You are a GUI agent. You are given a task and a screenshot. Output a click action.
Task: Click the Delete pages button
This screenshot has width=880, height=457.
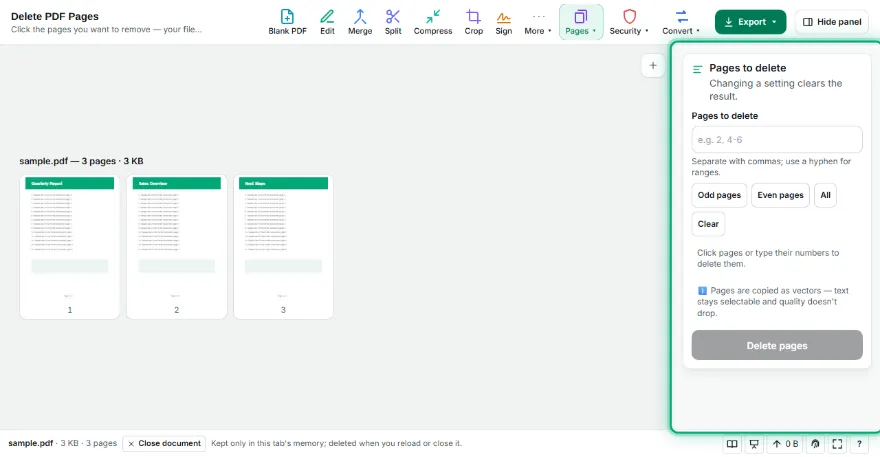click(777, 345)
